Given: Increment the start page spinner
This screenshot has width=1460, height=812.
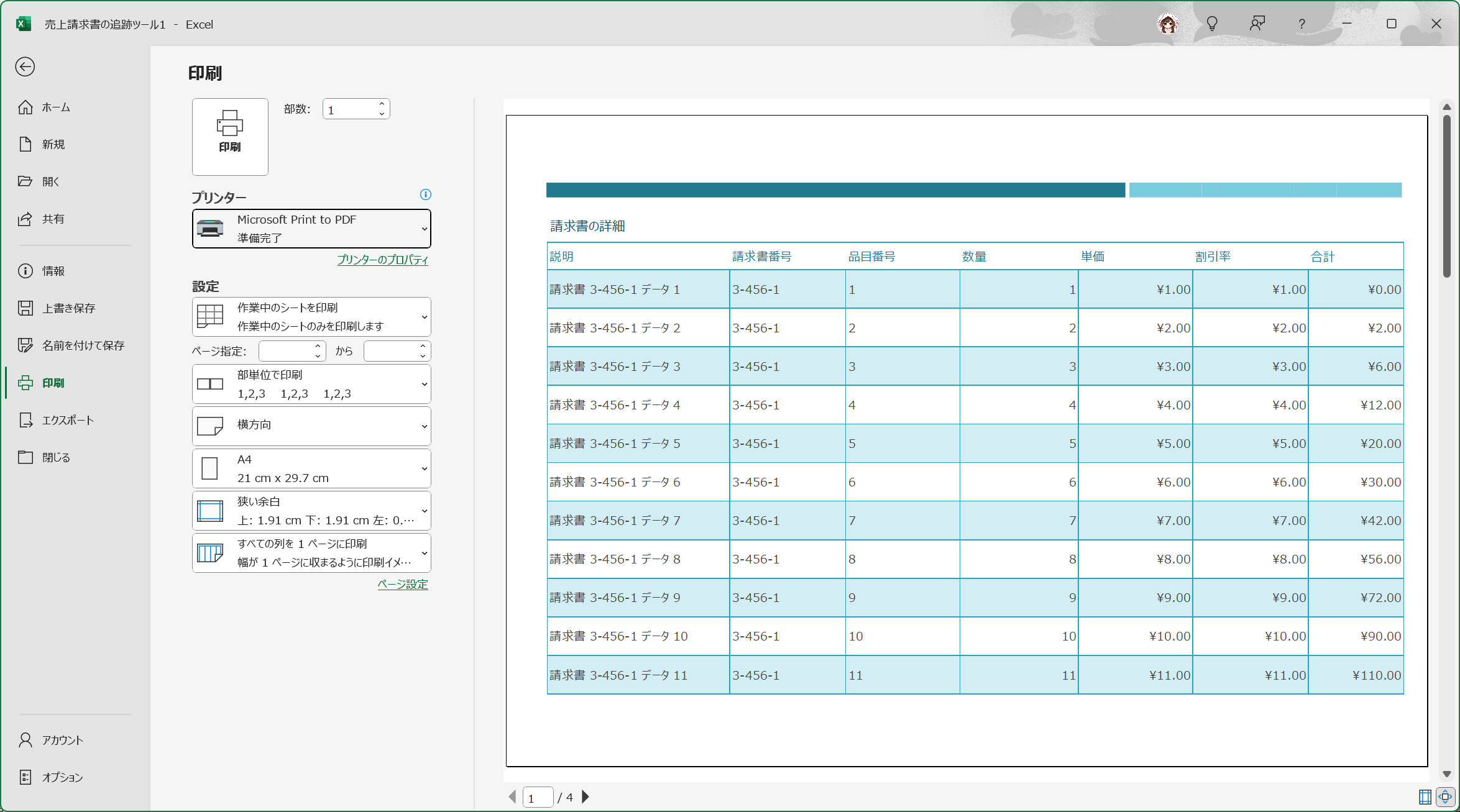Looking at the screenshot, I should click(318, 346).
